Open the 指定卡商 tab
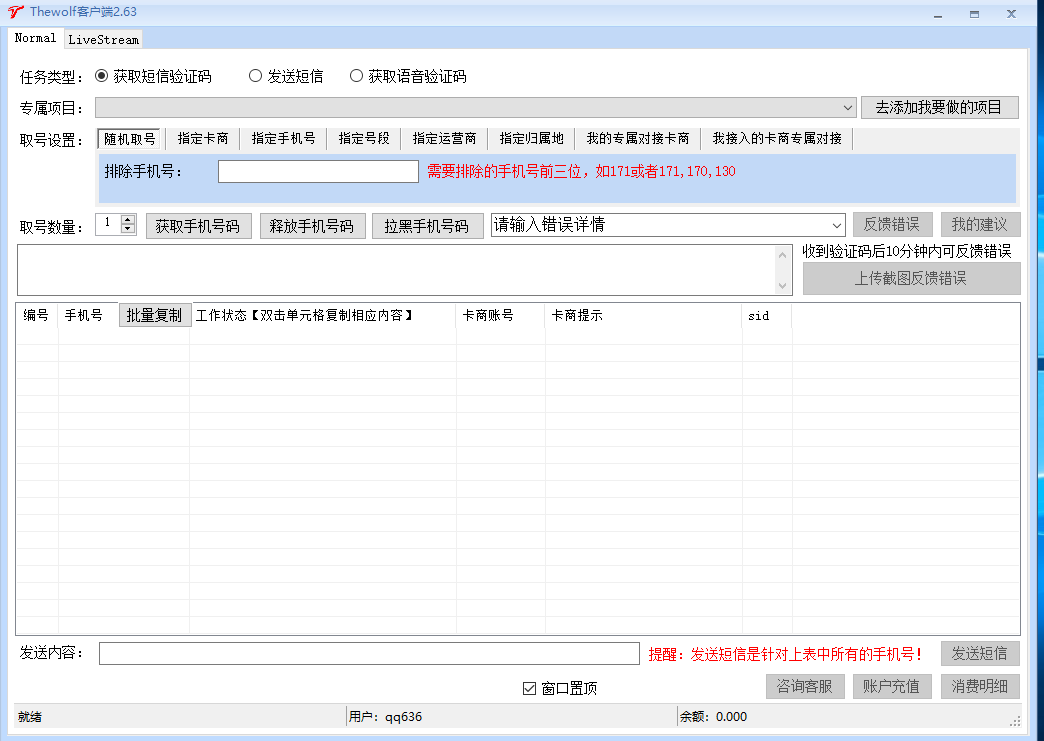 tap(203, 139)
